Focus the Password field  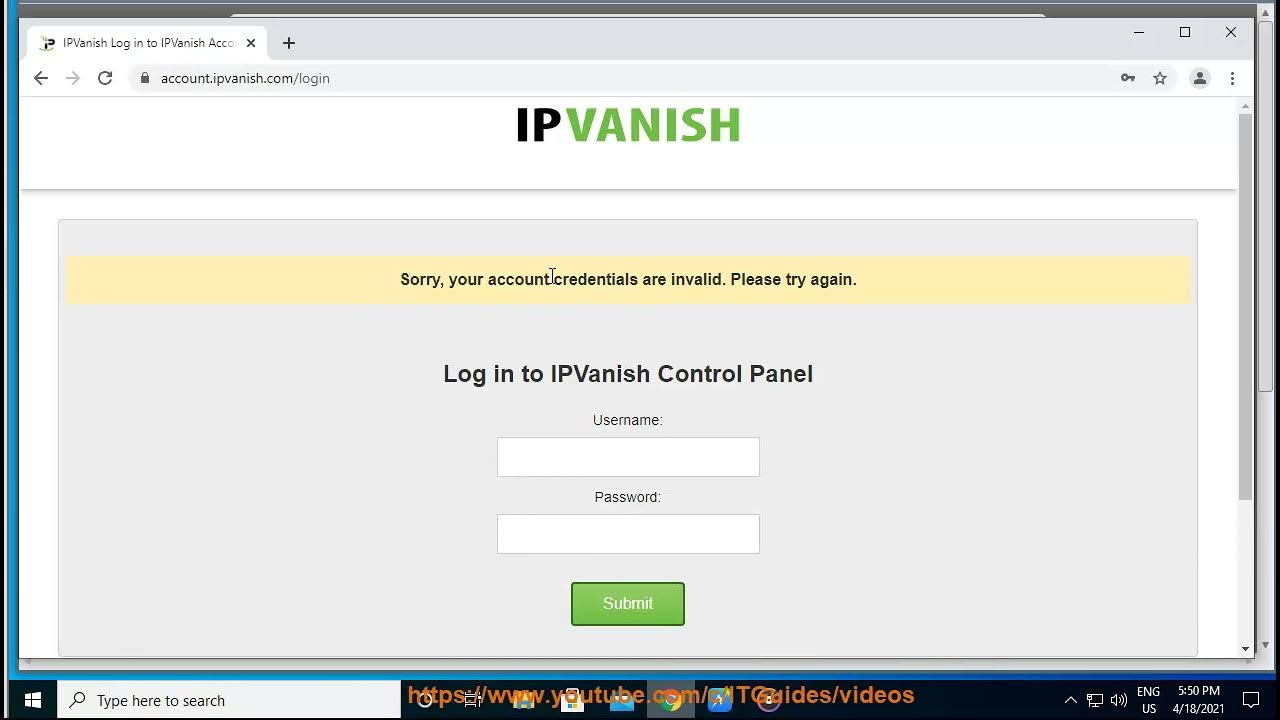tap(628, 534)
